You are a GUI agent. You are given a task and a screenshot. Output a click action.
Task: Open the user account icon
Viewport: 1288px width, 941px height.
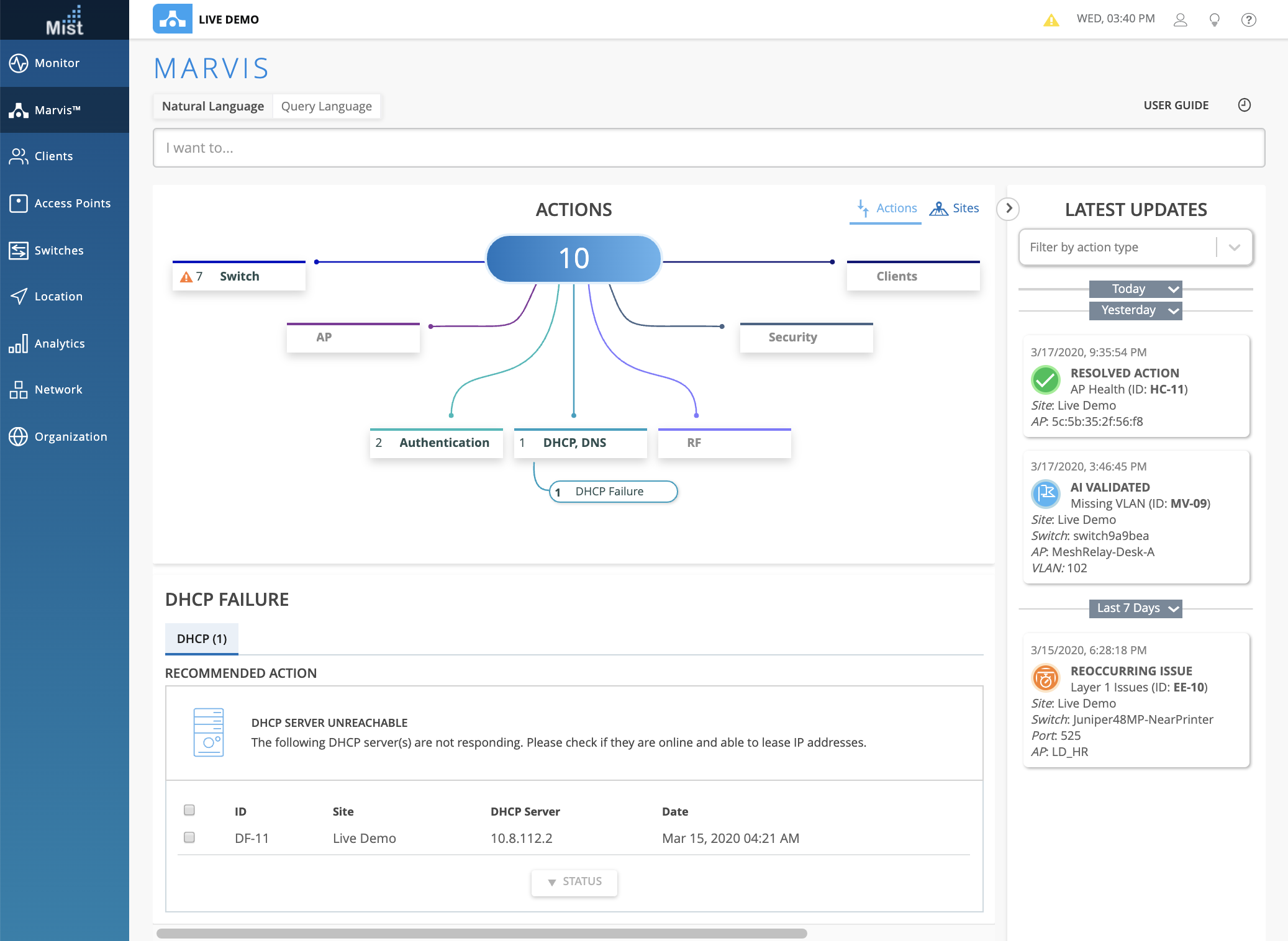pyautogui.click(x=1180, y=20)
